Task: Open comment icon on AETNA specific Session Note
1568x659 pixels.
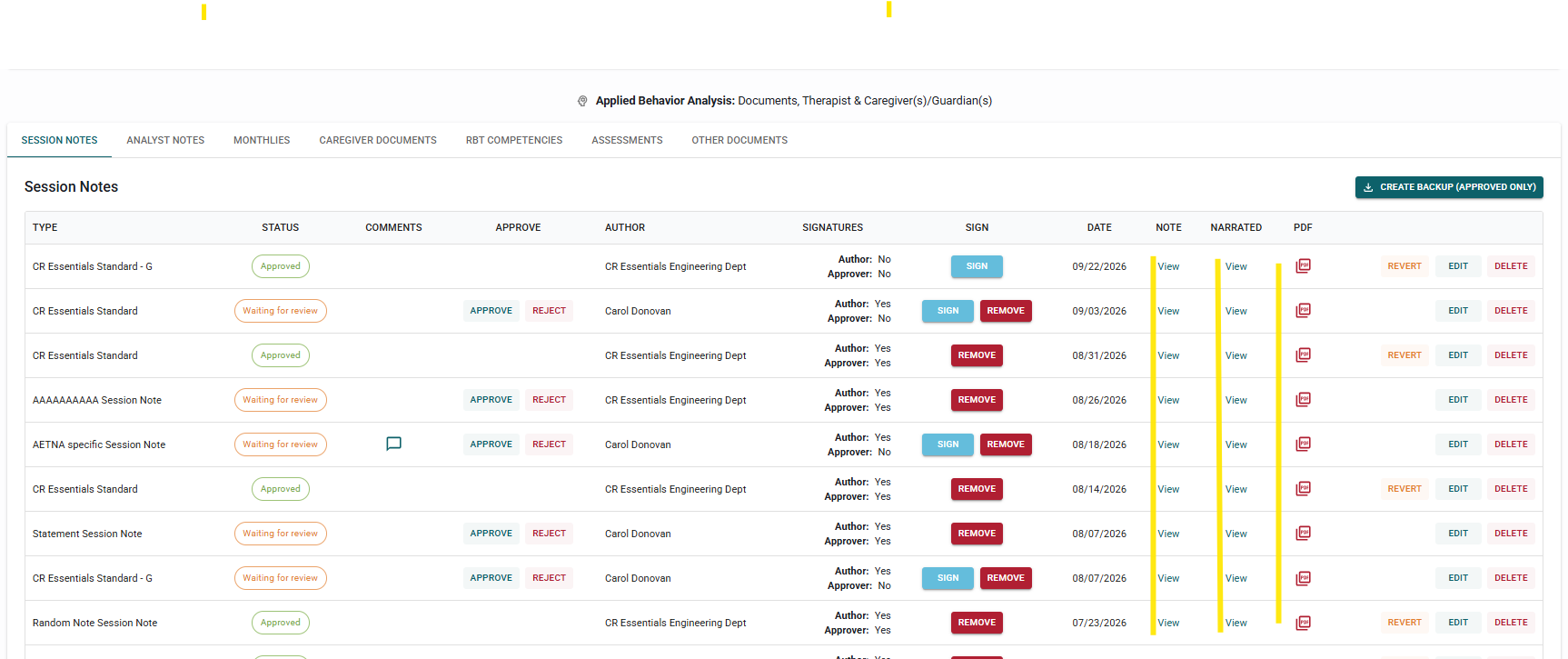Action: point(393,444)
